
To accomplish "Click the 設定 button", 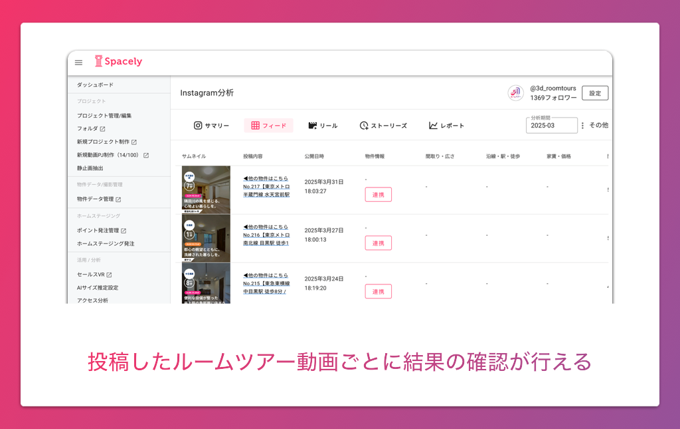I will click(594, 93).
